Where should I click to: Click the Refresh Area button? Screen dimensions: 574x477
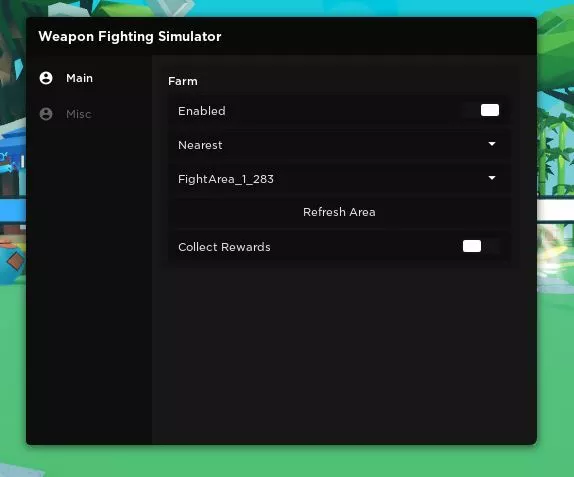[339, 212]
